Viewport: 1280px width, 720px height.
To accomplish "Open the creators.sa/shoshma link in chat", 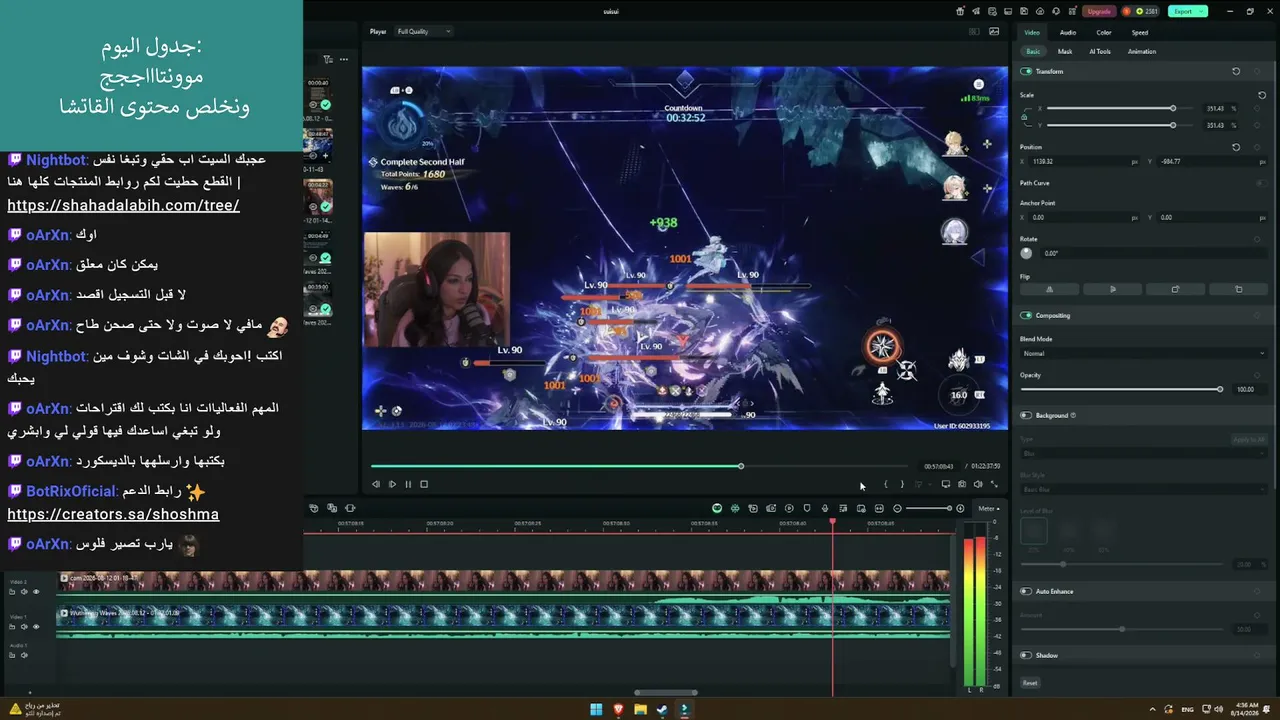I will (113, 515).
